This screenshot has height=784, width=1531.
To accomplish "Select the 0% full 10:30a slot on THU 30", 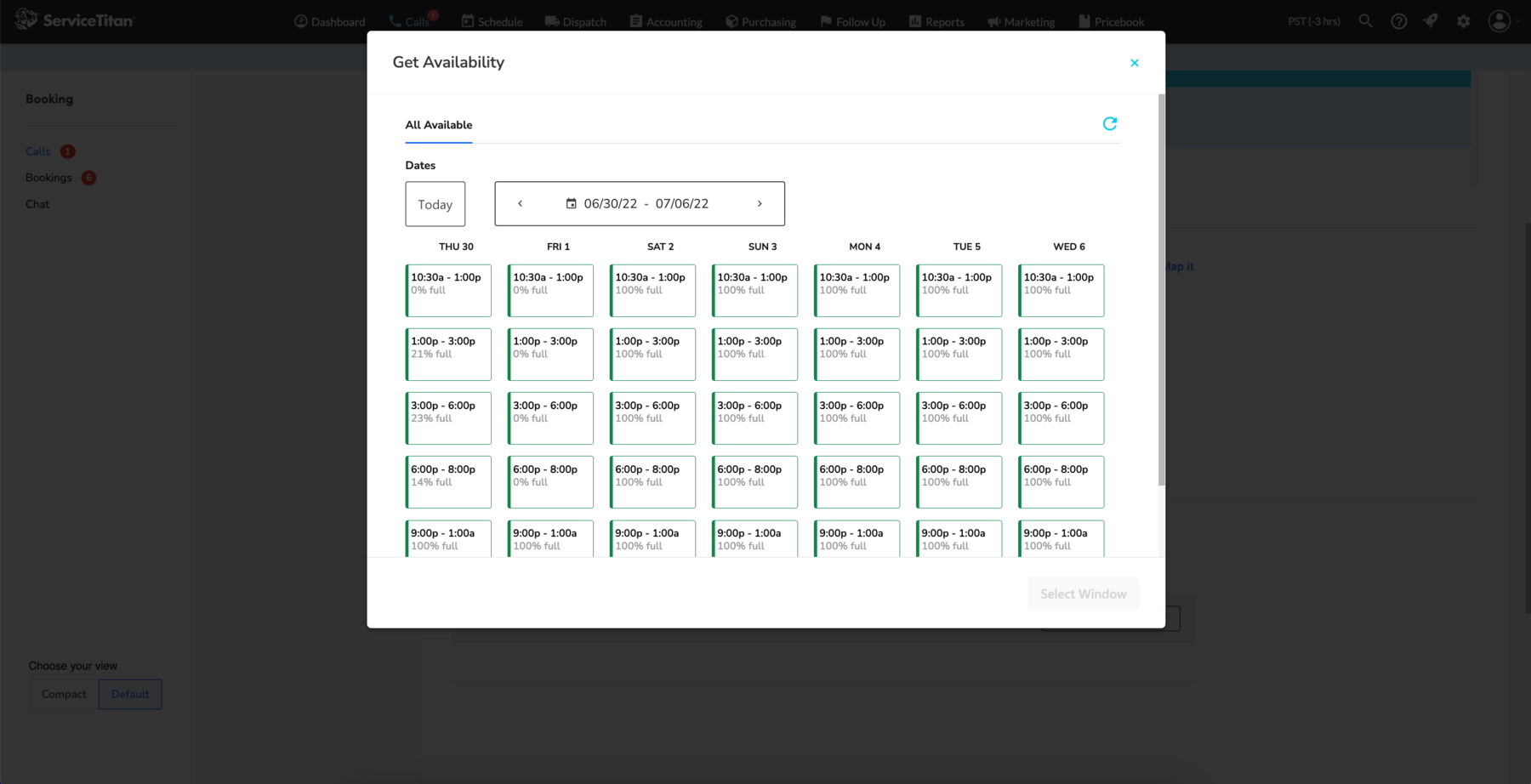I will click(448, 290).
